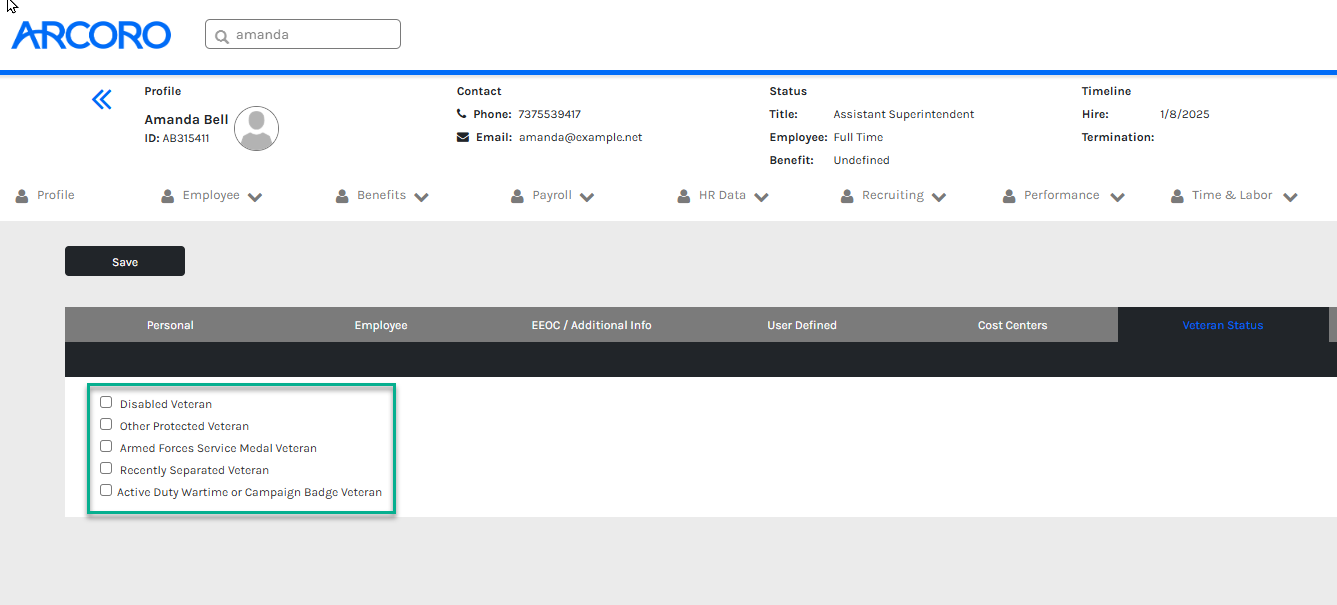
Task: Toggle Active Duty Wartime or Campaign Badge Veteran
Action: (106, 491)
